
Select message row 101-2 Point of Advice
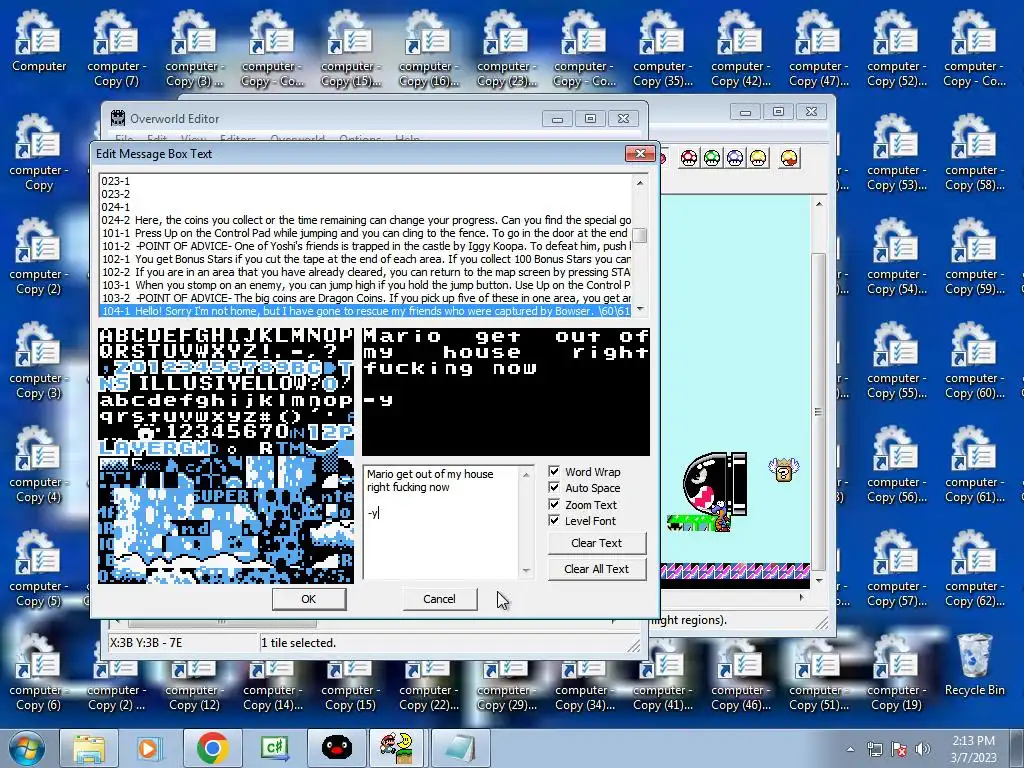point(366,246)
